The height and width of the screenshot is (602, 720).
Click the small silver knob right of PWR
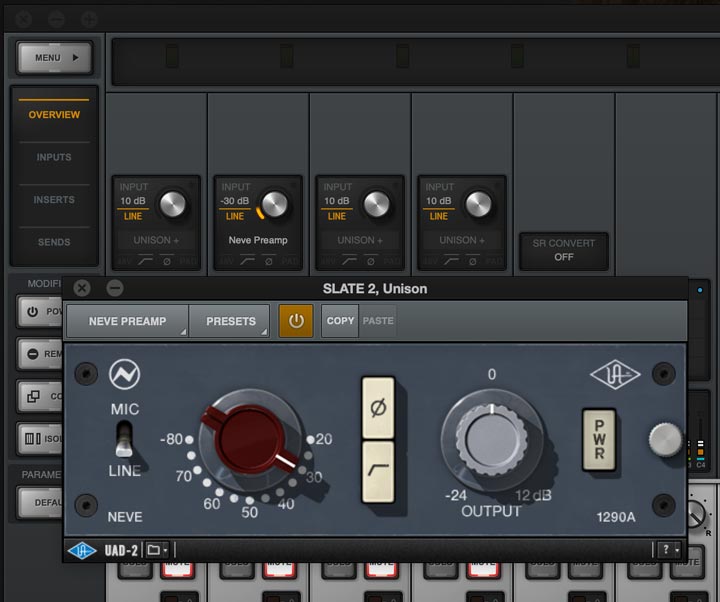pyautogui.click(x=665, y=440)
